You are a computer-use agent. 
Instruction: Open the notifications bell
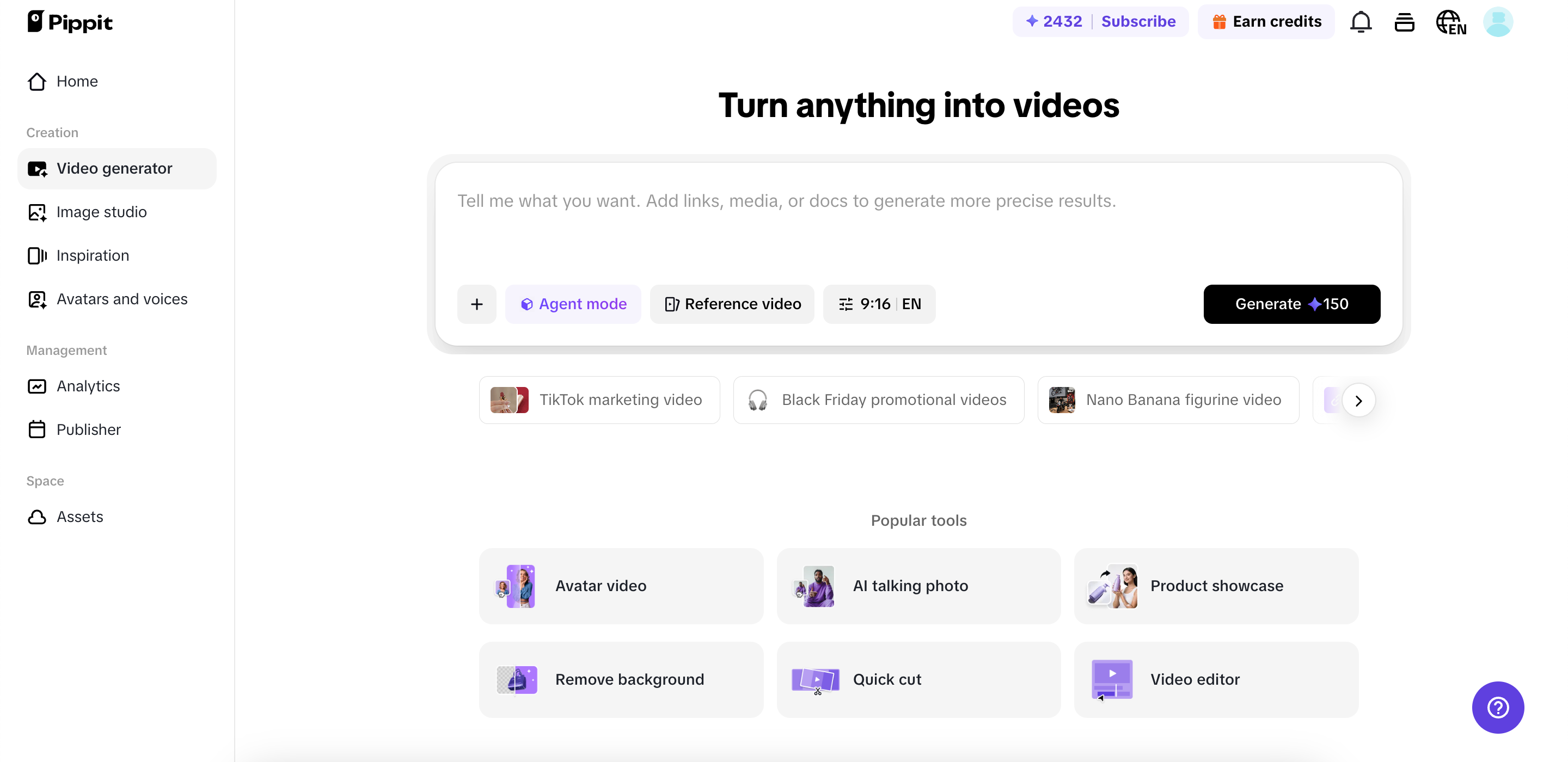tap(1361, 21)
